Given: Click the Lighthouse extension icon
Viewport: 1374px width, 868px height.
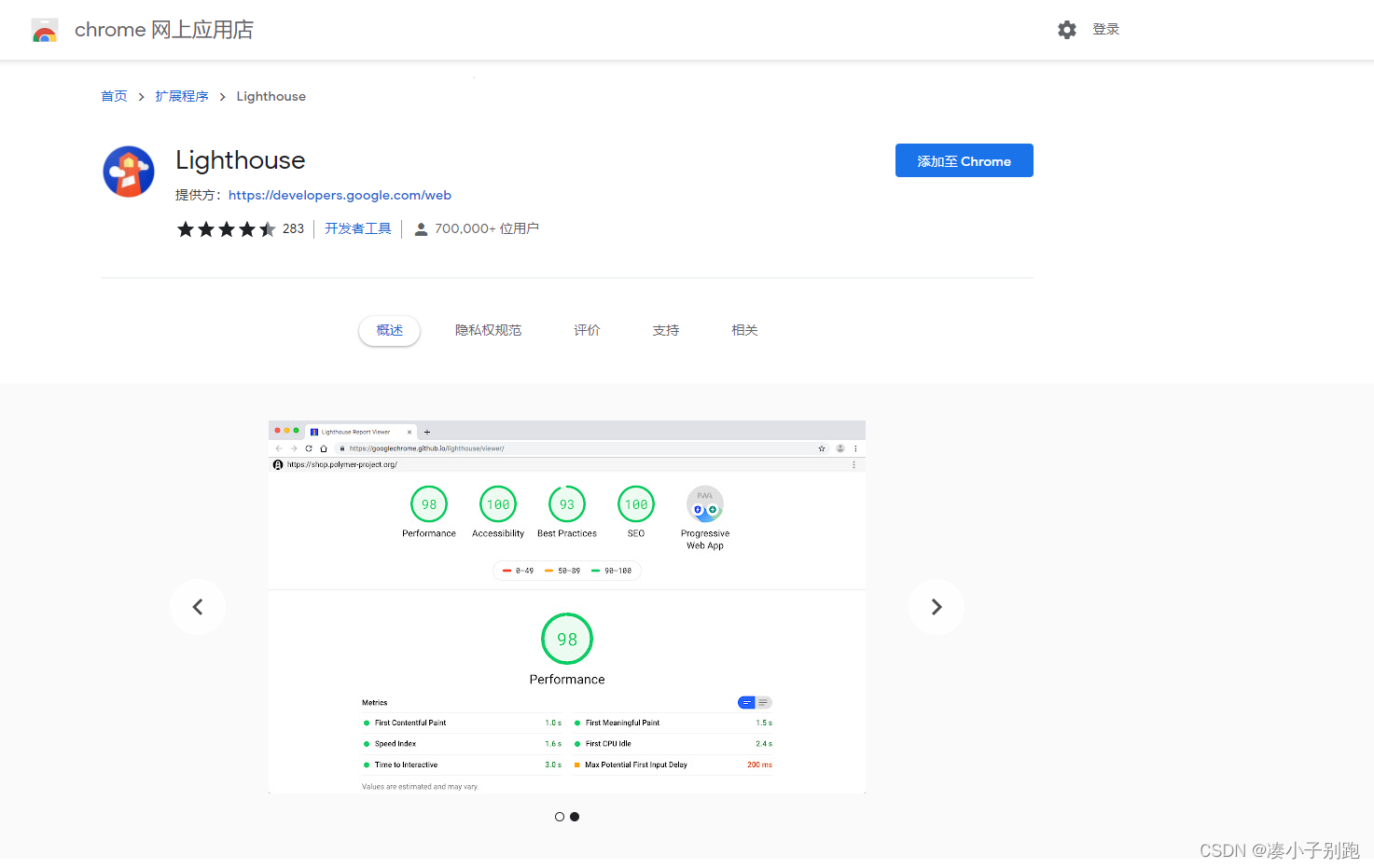Looking at the screenshot, I should (x=128, y=172).
